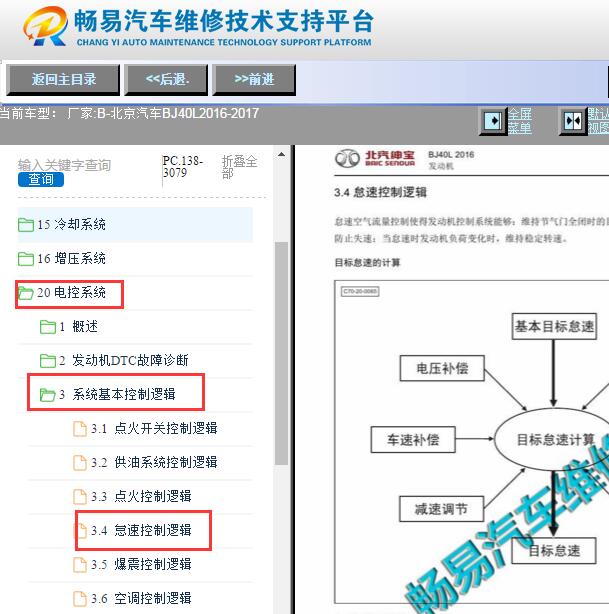The image size is (609, 614).
Task: Open 3.6 空调控制逻辑 document
Action: pyautogui.click(x=141, y=599)
